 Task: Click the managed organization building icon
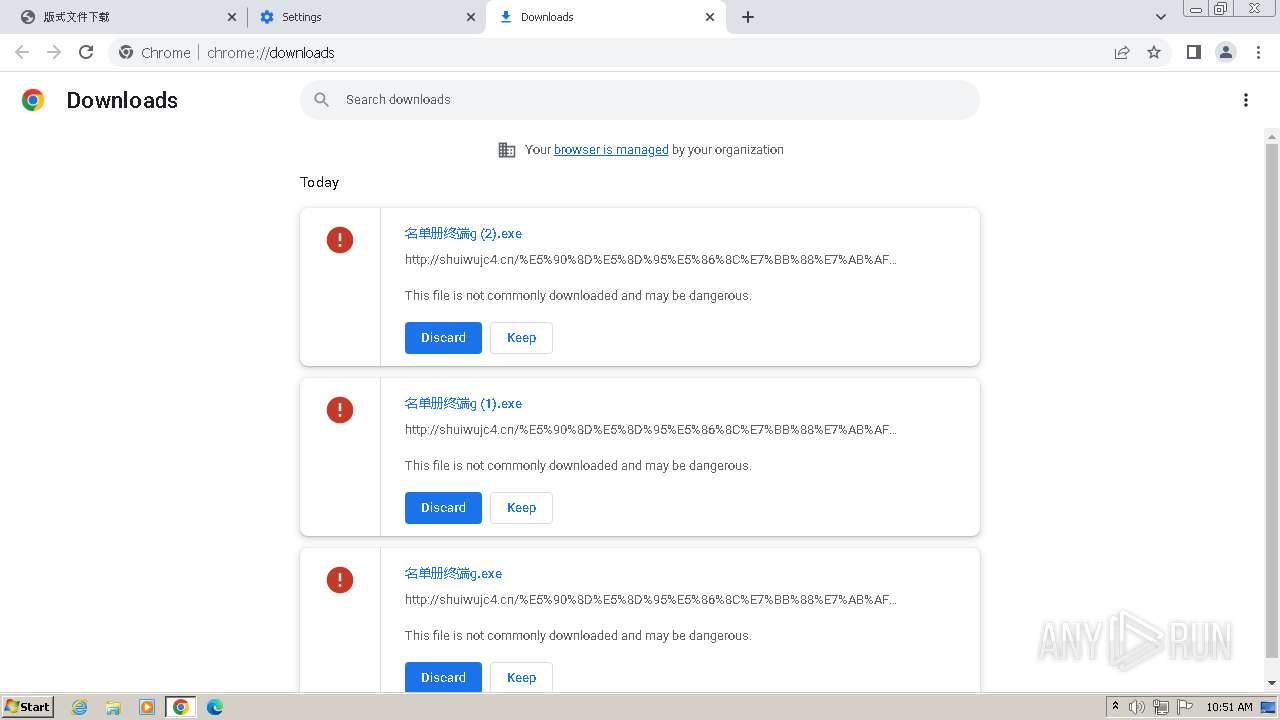507,150
